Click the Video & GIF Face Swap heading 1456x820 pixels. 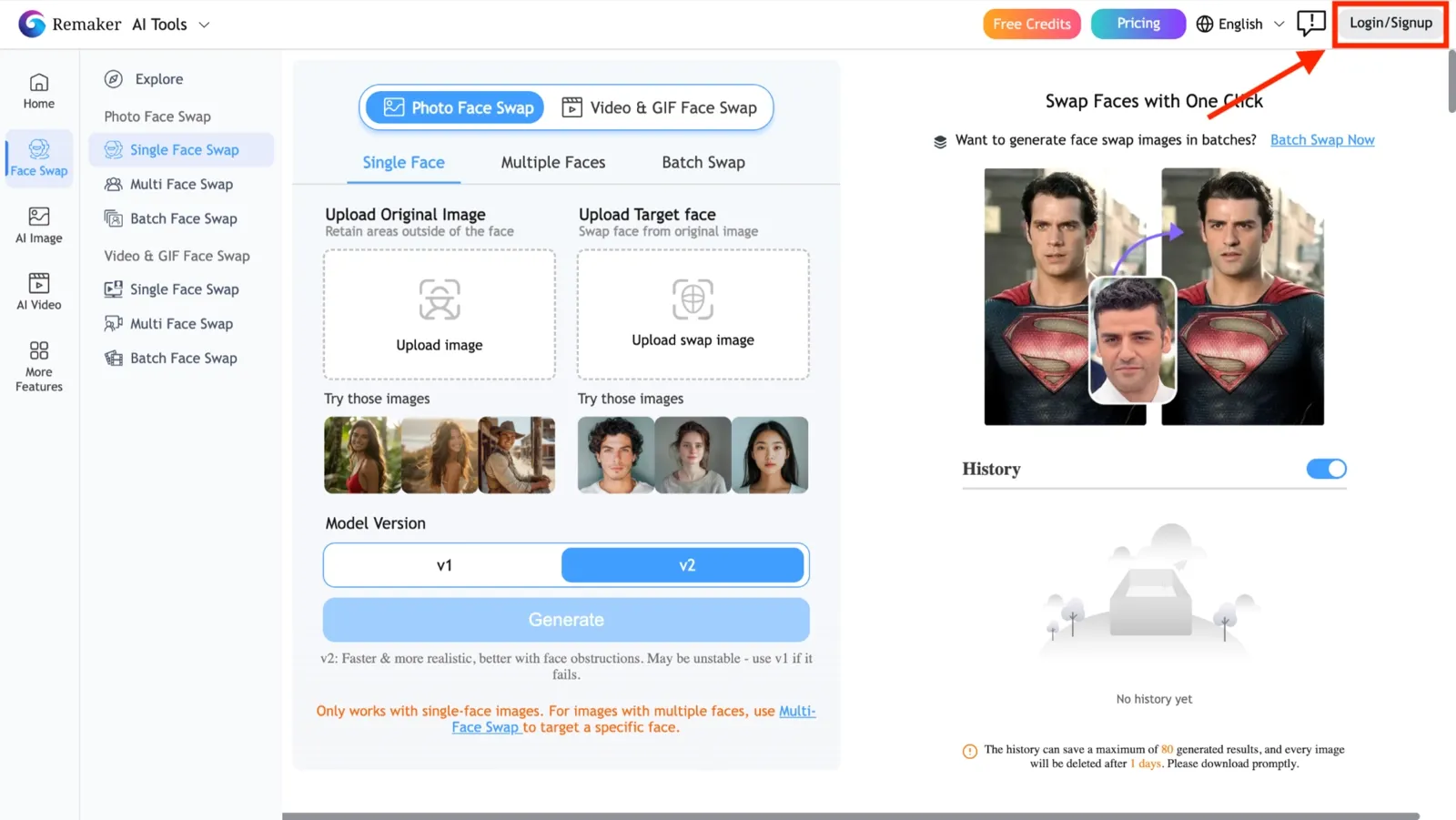click(x=177, y=256)
